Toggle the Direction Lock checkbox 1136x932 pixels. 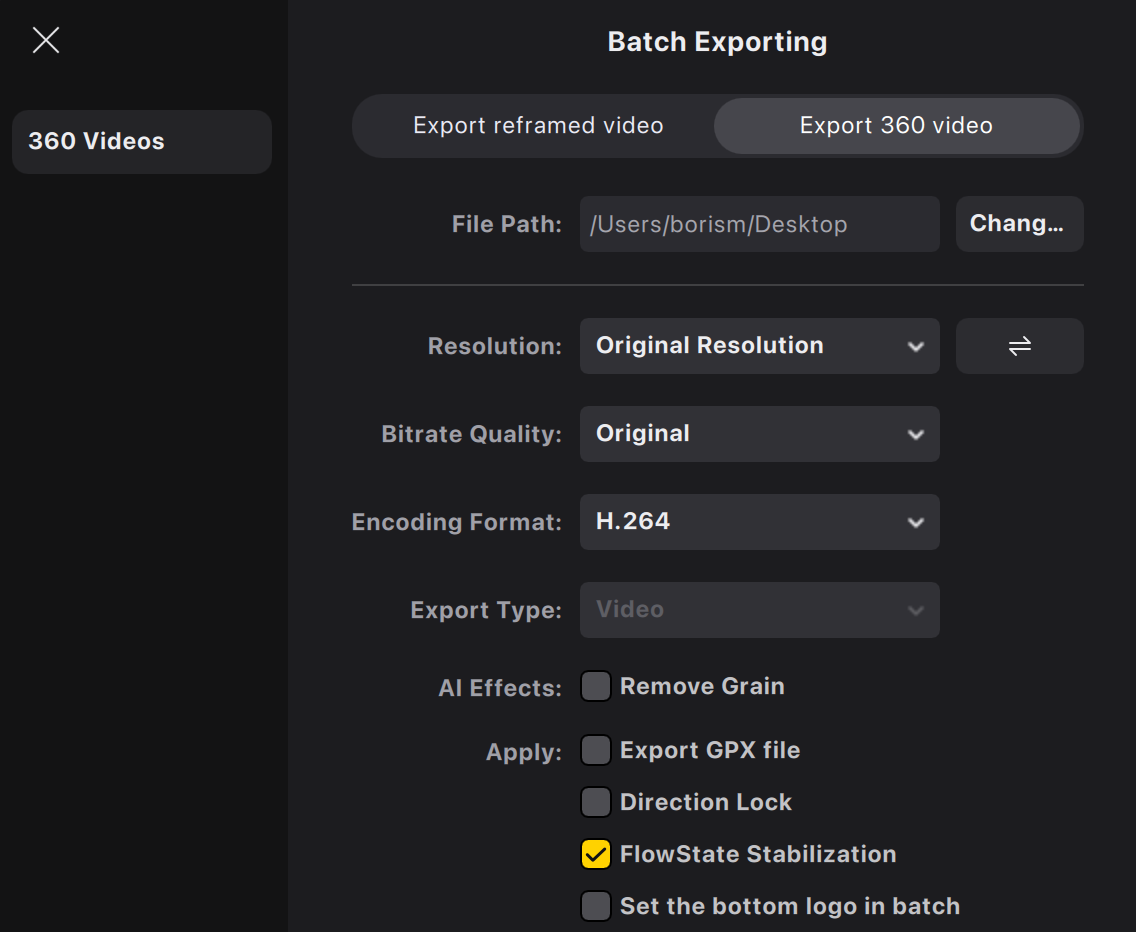tap(596, 802)
